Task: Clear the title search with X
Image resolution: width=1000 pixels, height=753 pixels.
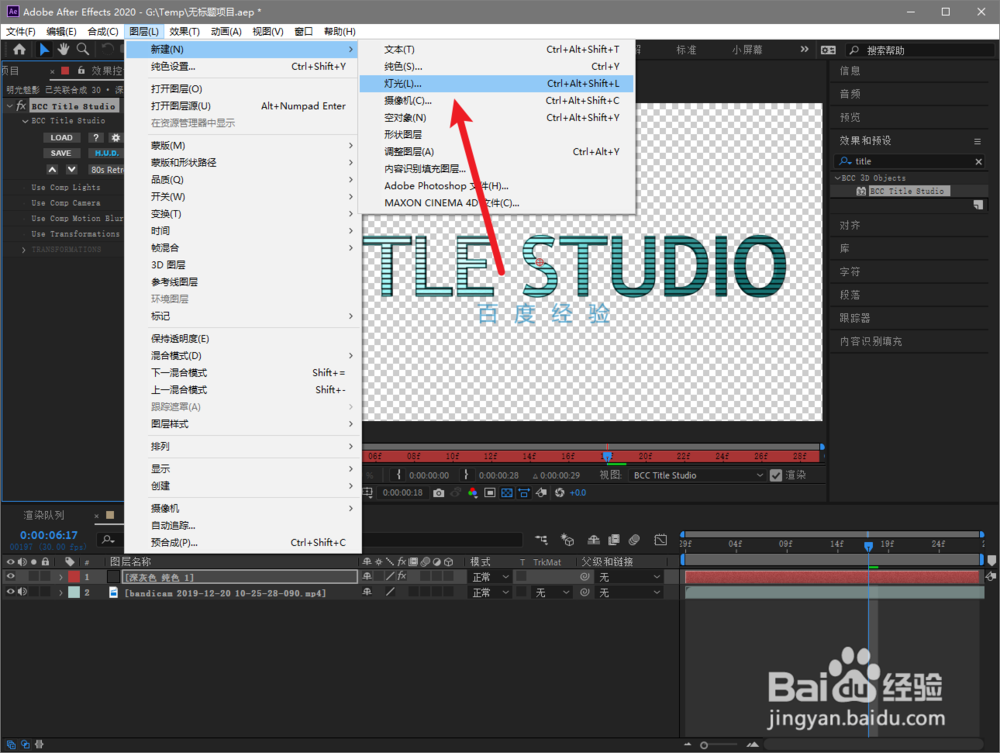Action: pyautogui.click(x=978, y=162)
